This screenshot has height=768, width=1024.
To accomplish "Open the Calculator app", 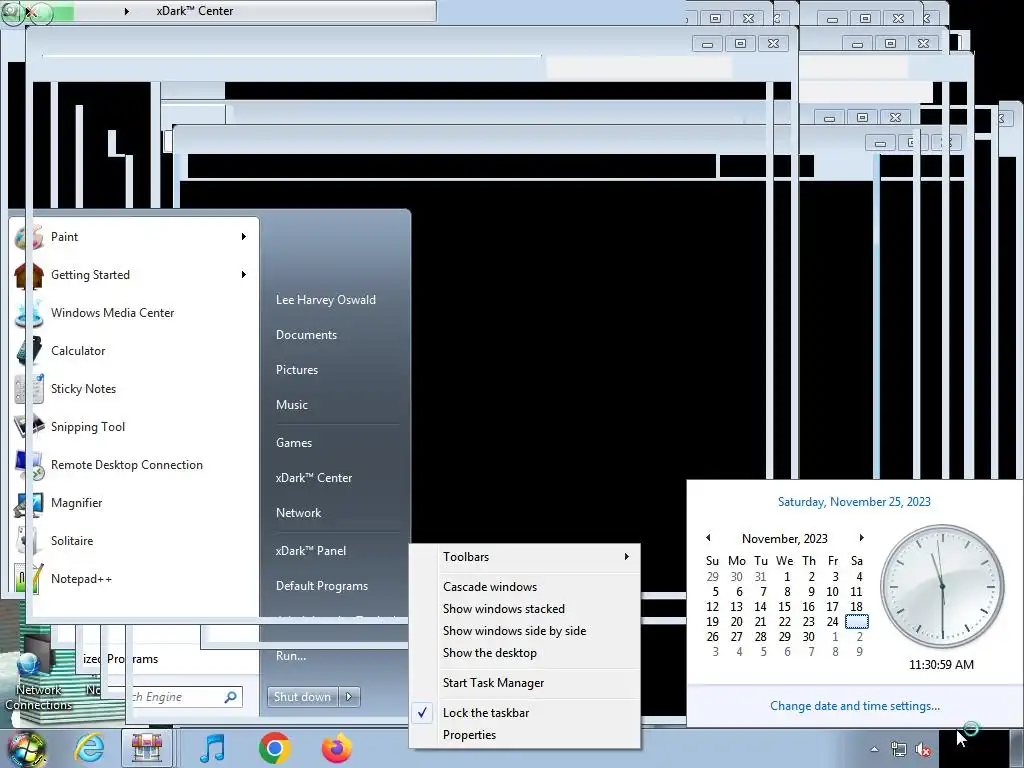I will [134, 351].
